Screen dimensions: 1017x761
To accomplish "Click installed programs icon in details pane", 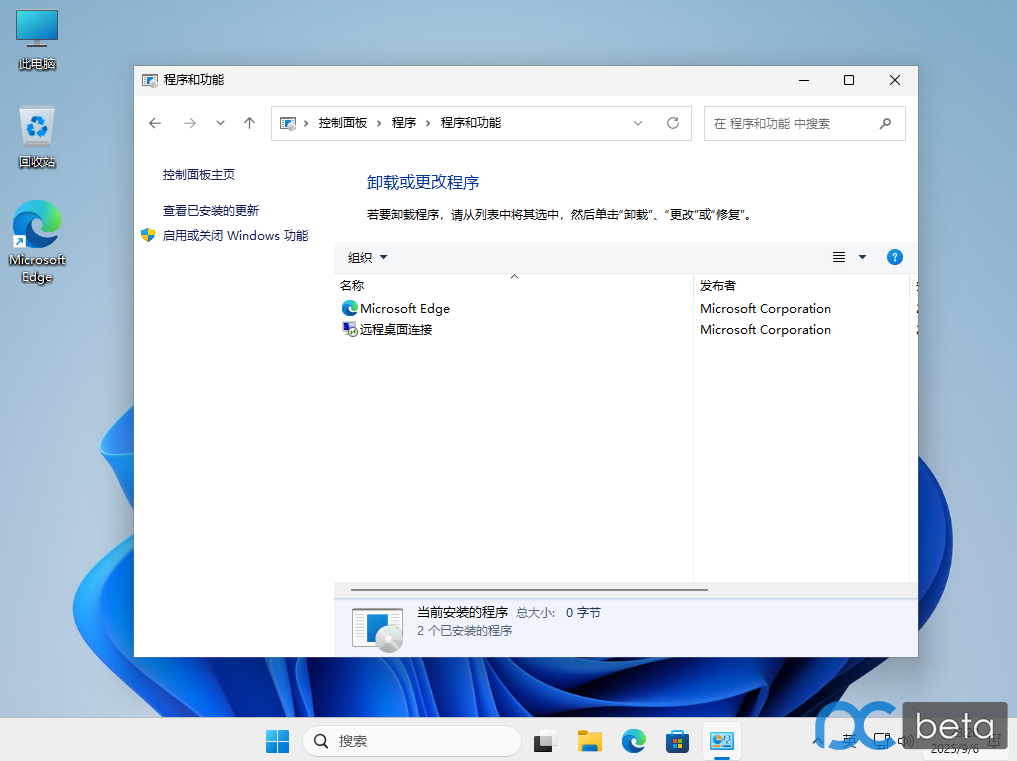I will pos(377,628).
